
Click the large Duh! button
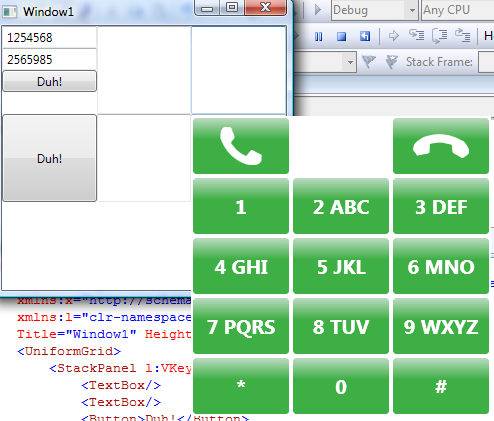50,158
